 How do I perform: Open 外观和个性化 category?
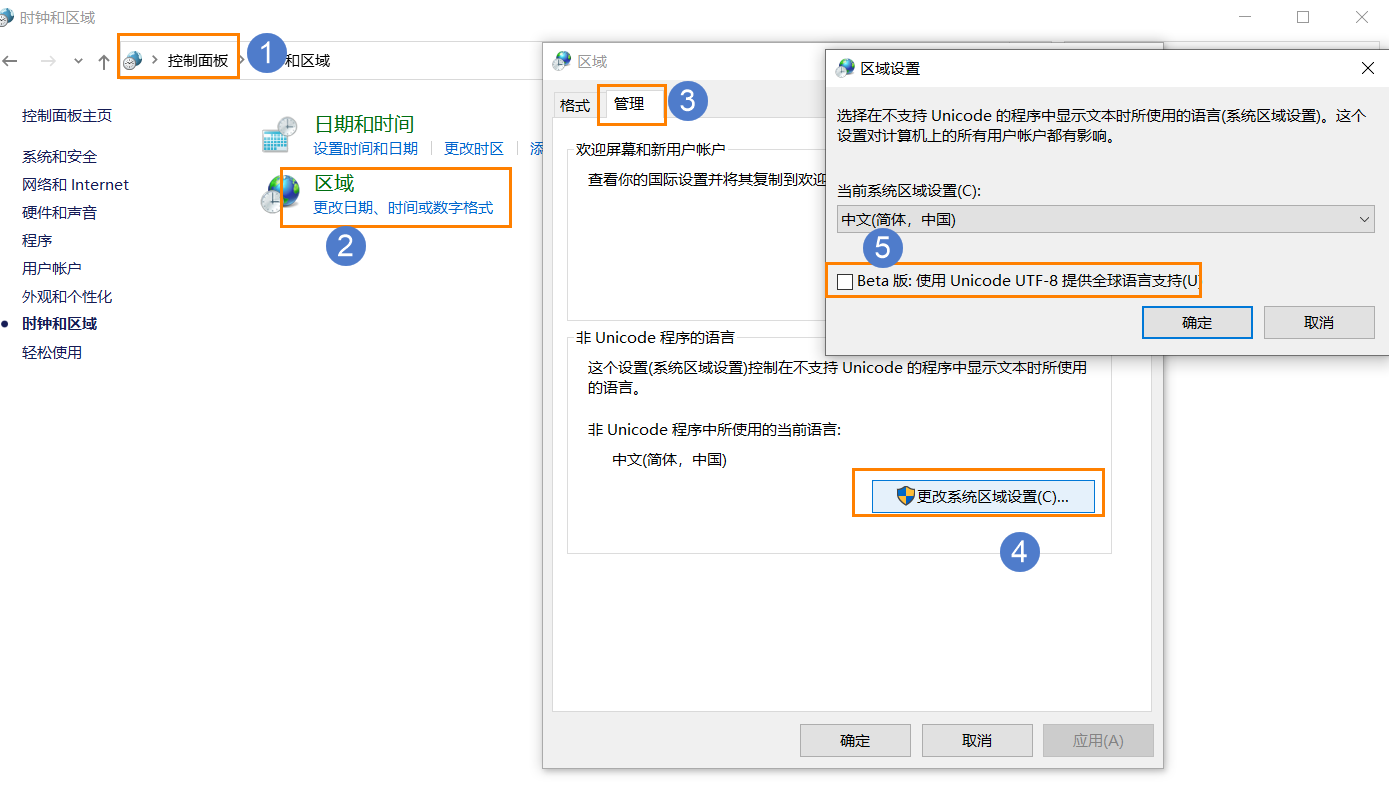pyautogui.click(x=67, y=297)
